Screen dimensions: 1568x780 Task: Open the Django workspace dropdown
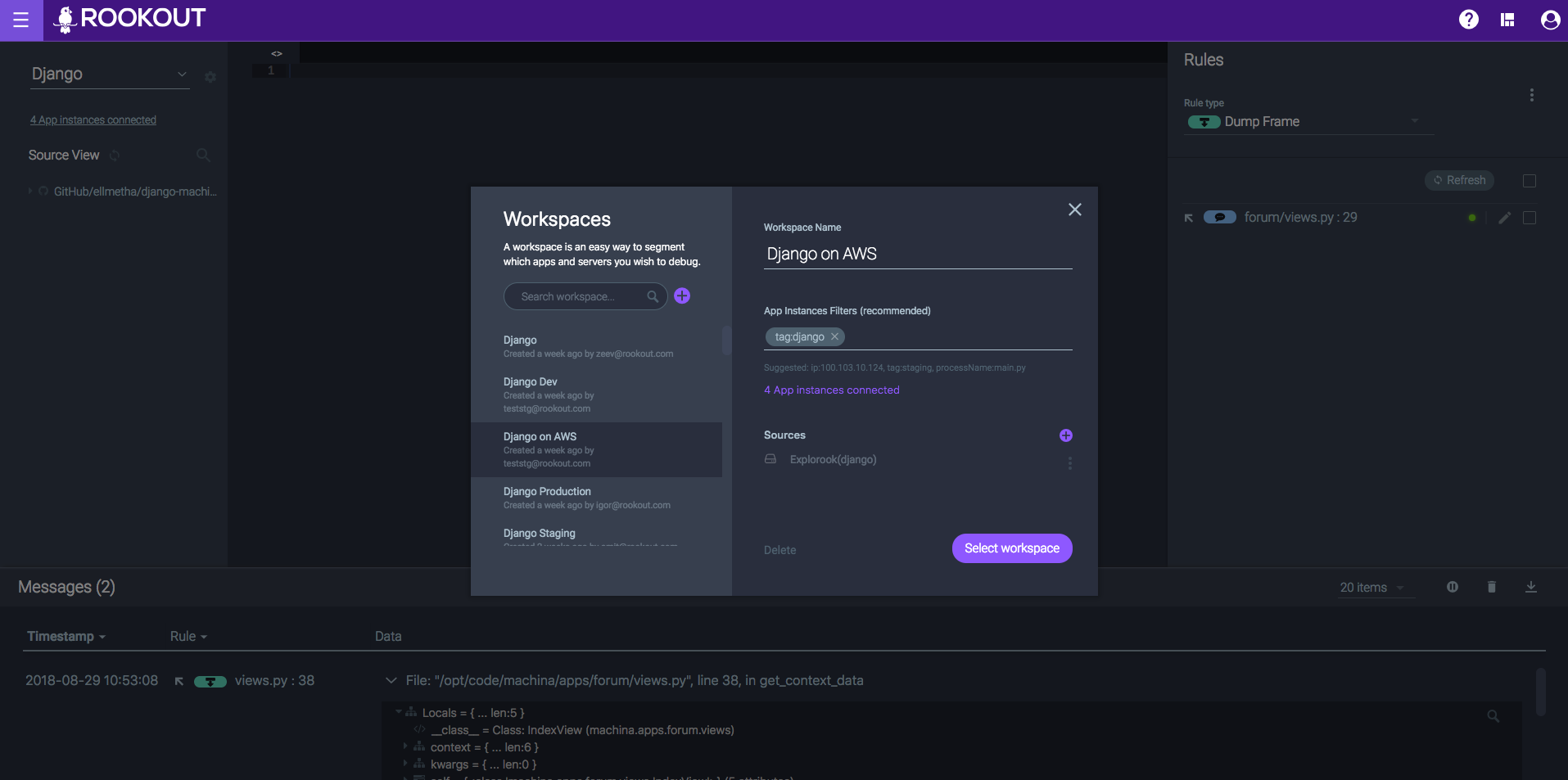tap(109, 74)
